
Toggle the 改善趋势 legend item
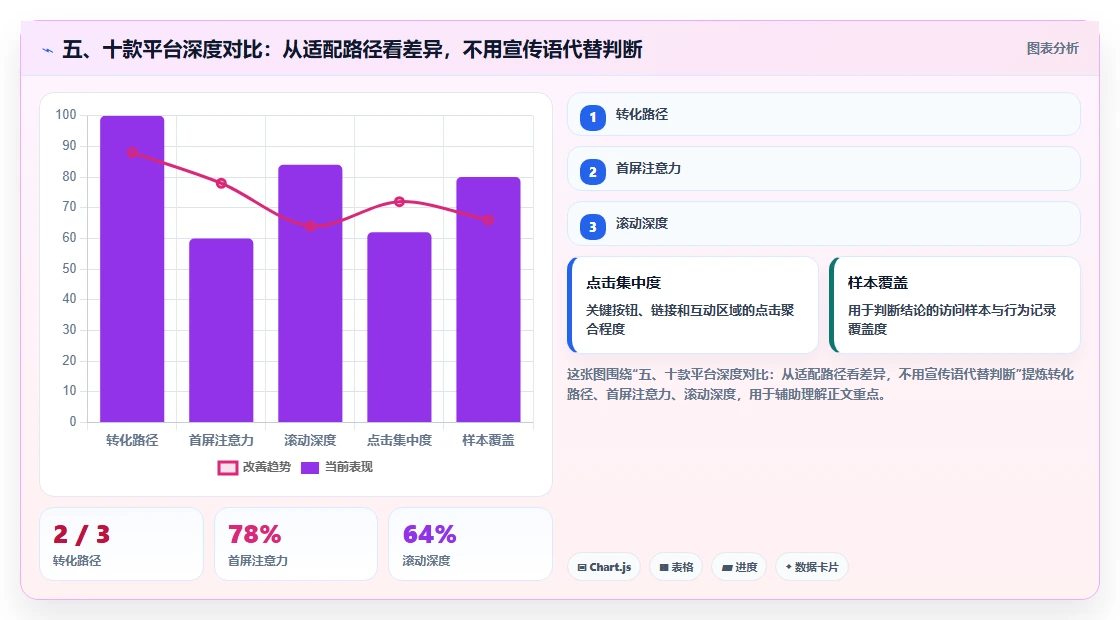click(x=254, y=467)
